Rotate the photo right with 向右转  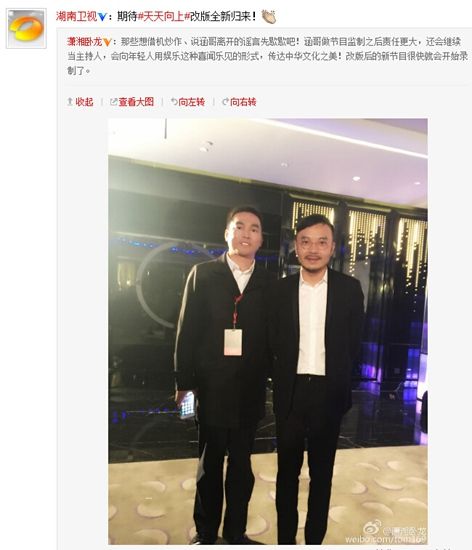pos(243,102)
